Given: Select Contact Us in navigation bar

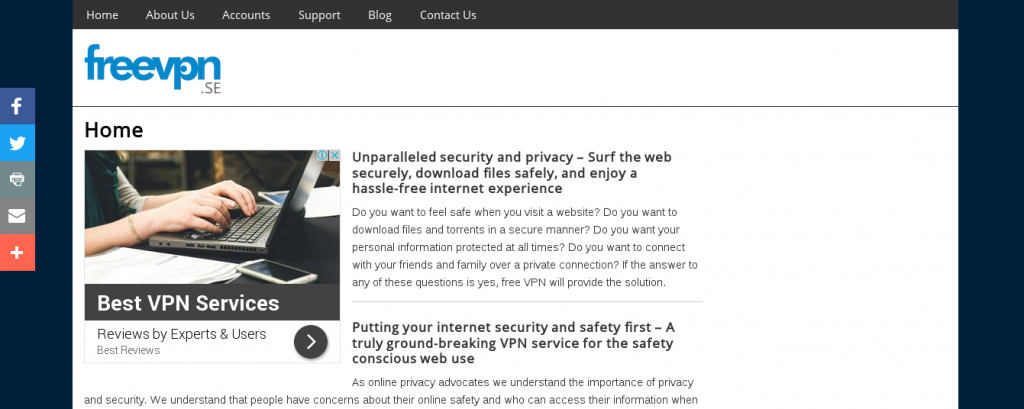Looking at the screenshot, I should point(448,15).
